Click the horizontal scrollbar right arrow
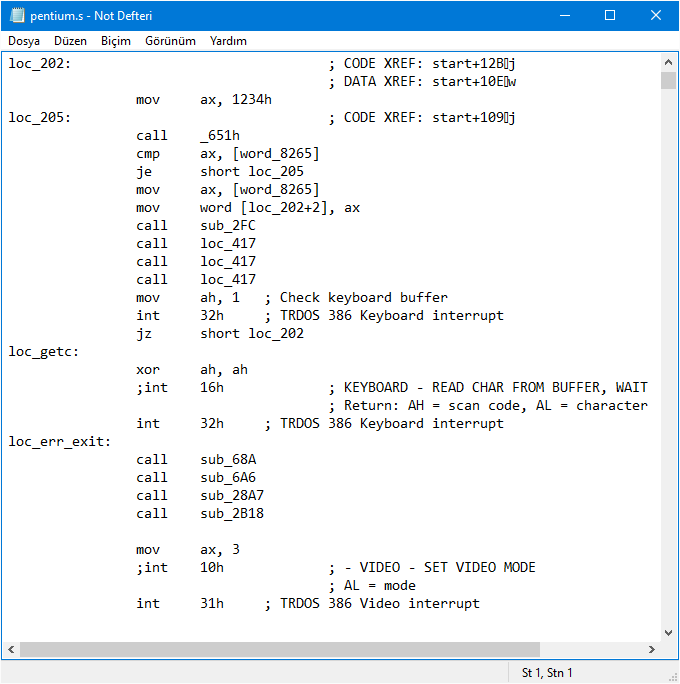Viewport: 680px width, 684px height. pos(652,649)
